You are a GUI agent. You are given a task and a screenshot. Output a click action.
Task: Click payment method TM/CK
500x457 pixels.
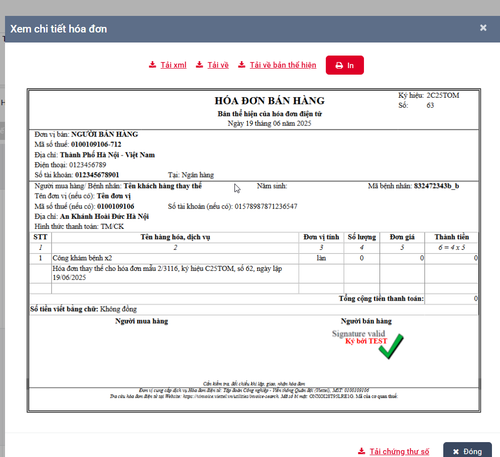tap(112, 227)
